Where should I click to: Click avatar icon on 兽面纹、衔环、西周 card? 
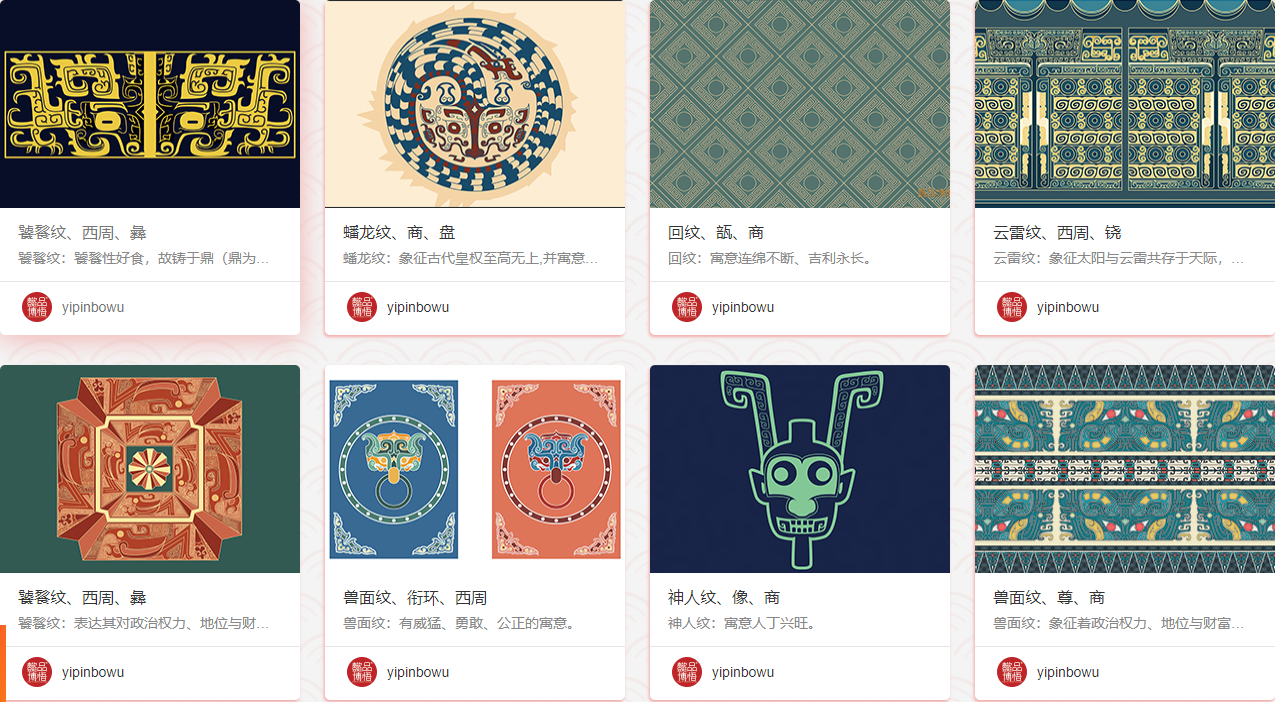coord(362,672)
